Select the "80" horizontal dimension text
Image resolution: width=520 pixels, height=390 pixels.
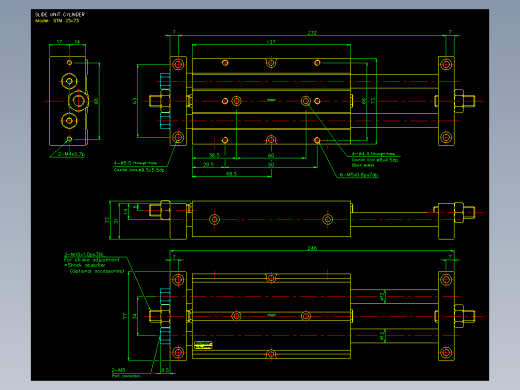(271, 164)
